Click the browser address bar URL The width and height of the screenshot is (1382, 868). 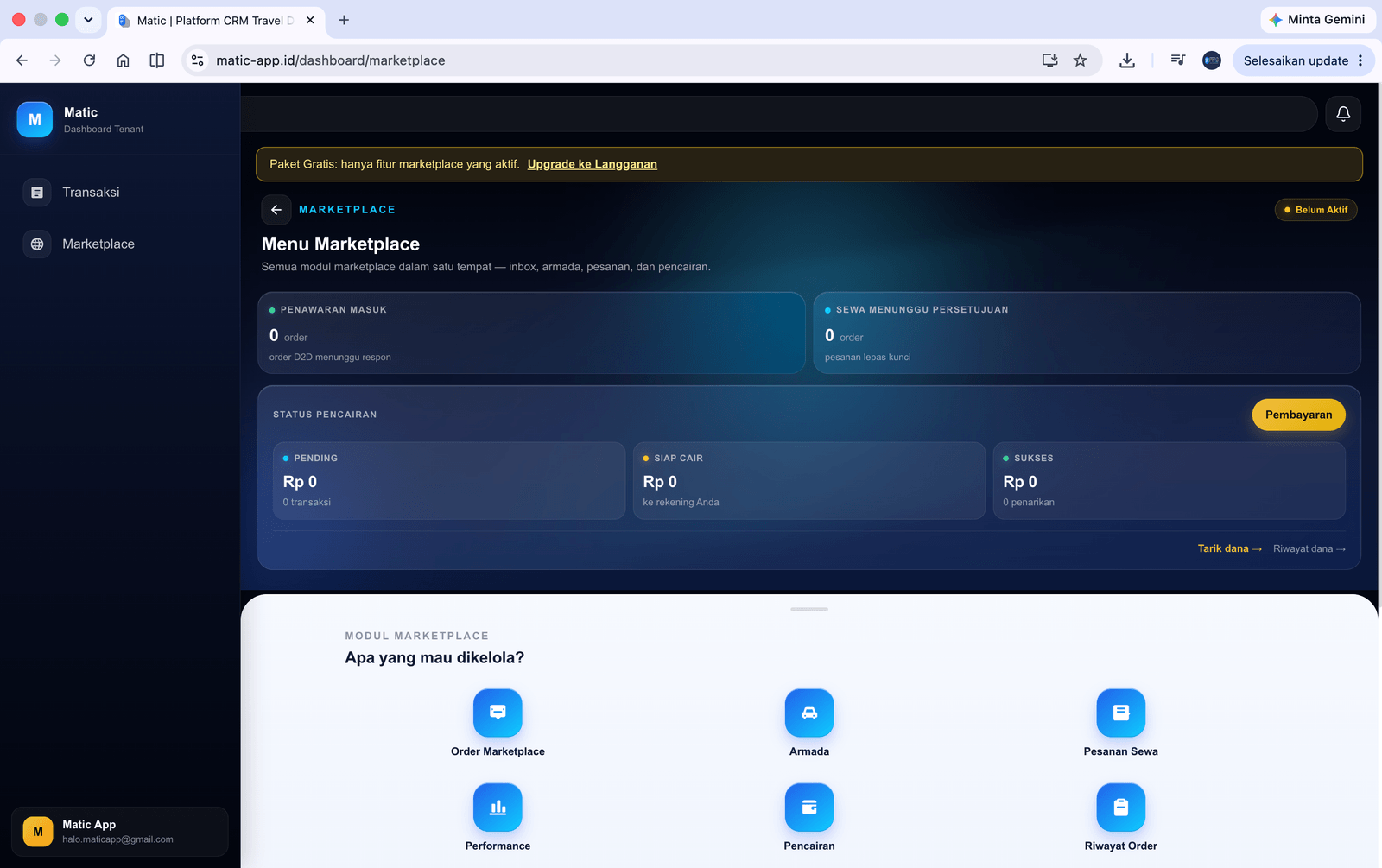pyautogui.click(x=331, y=60)
